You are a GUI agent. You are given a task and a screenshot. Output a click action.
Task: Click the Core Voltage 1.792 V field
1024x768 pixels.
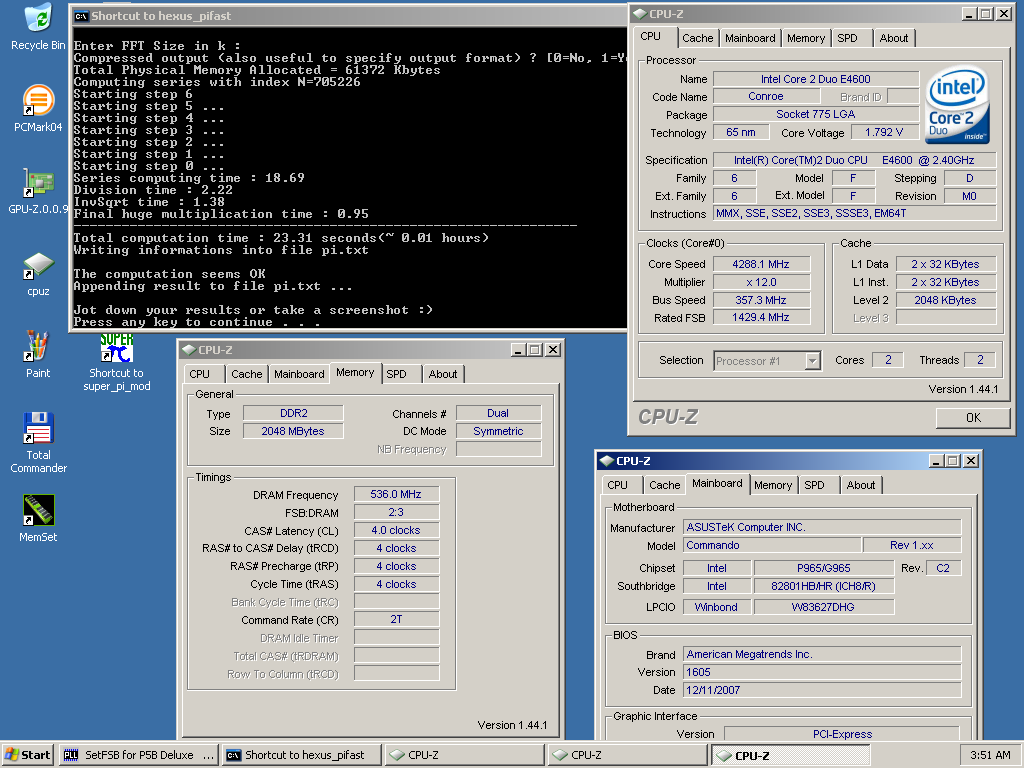(x=884, y=132)
